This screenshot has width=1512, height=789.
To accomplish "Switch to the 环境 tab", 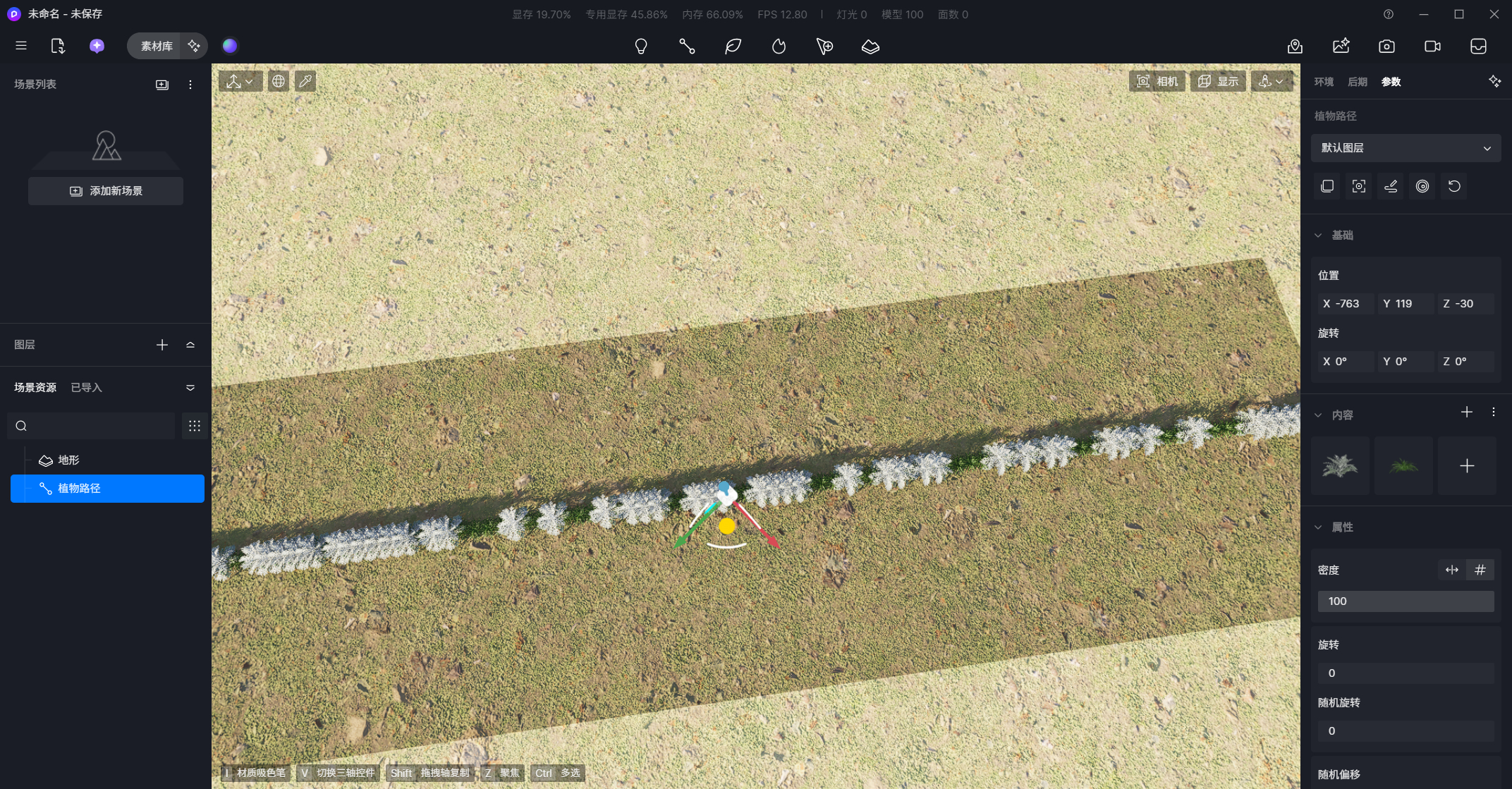I will coord(1324,82).
